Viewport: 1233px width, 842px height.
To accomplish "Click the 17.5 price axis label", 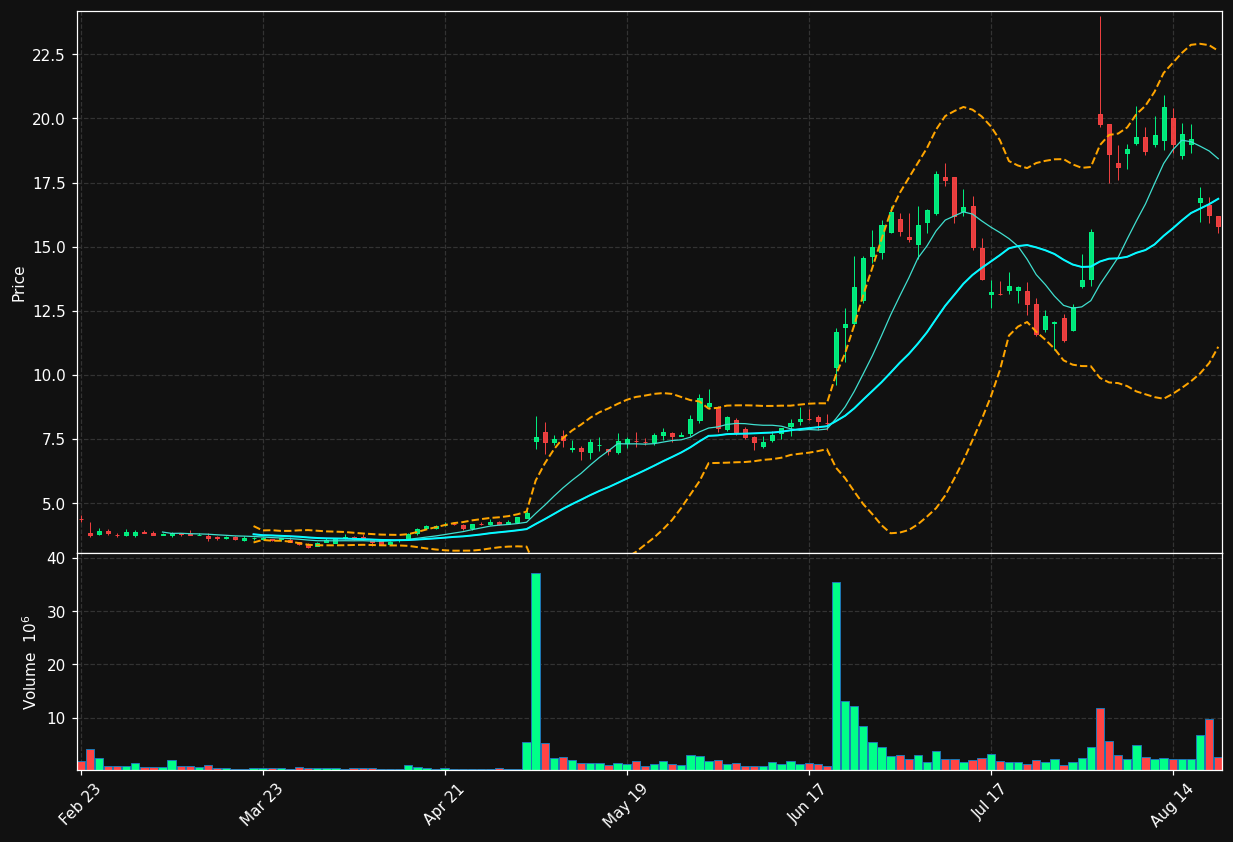I will (48, 183).
